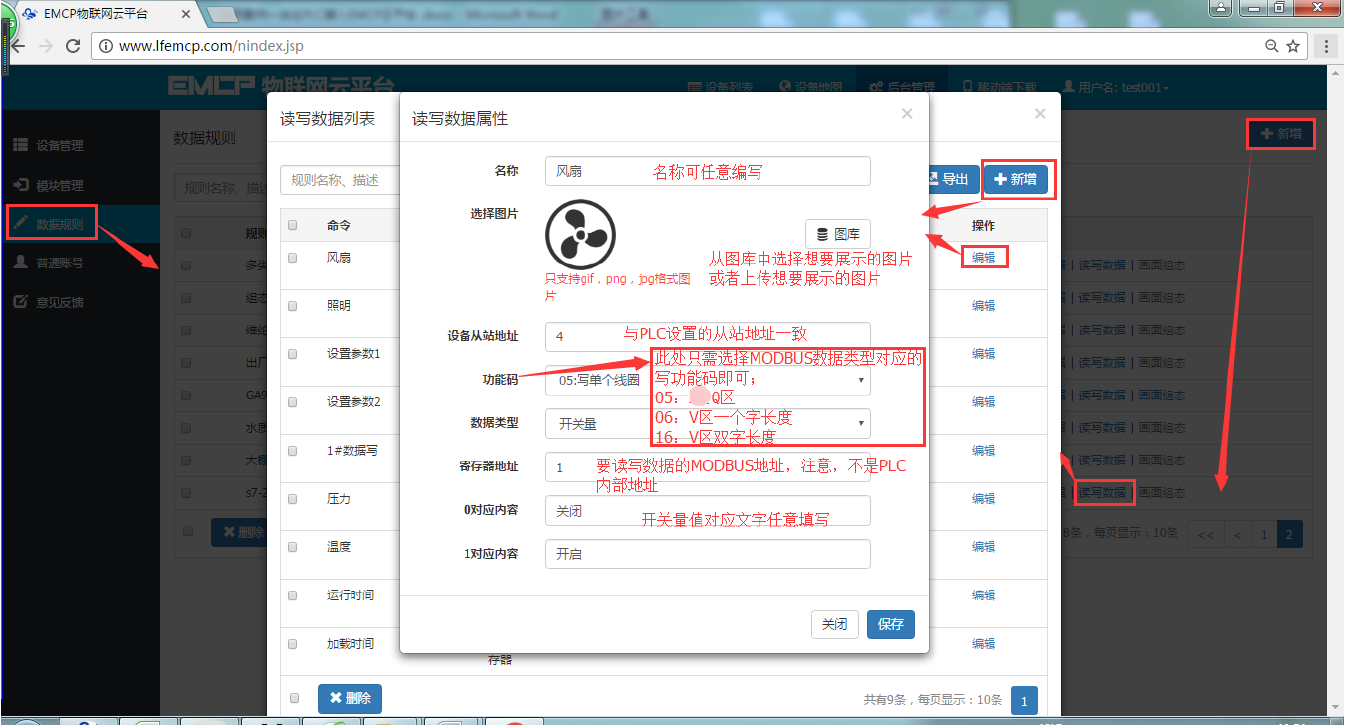The height and width of the screenshot is (726, 1347).
Task: Check the 1#数据写 row checkbox
Action: tap(293, 451)
